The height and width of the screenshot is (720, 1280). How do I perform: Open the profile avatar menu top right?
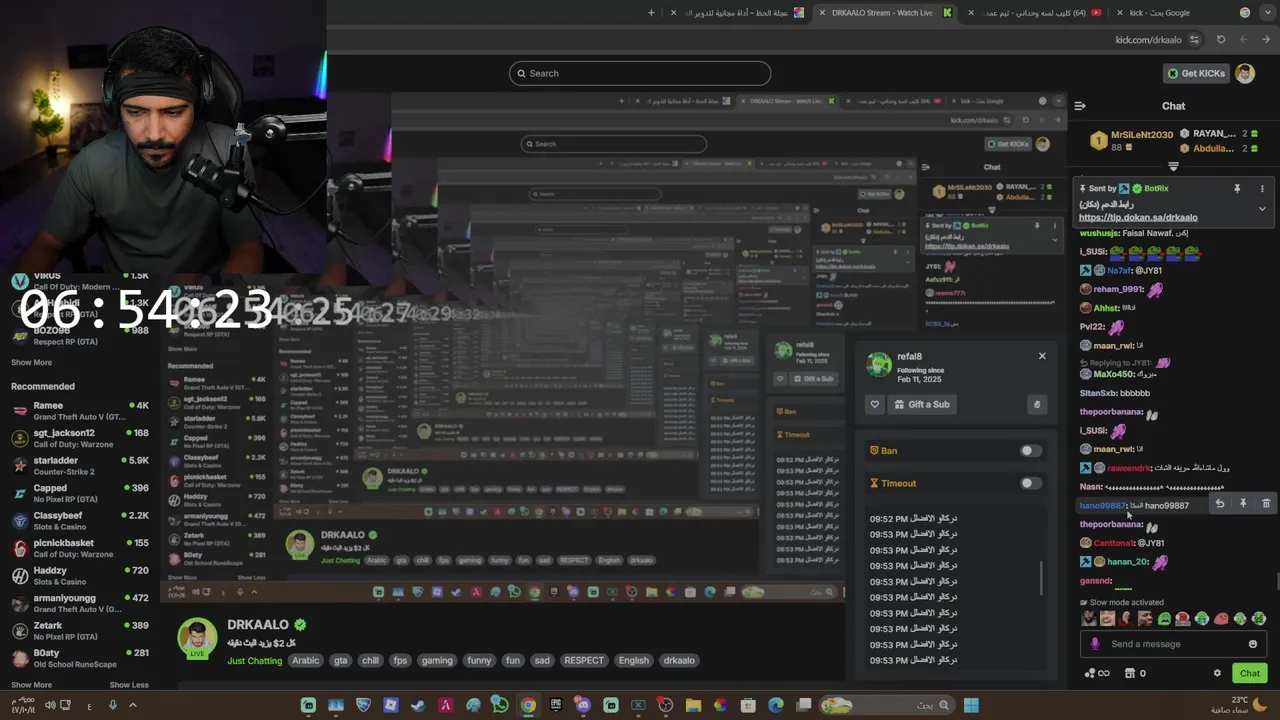click(x=1245, y=73)
